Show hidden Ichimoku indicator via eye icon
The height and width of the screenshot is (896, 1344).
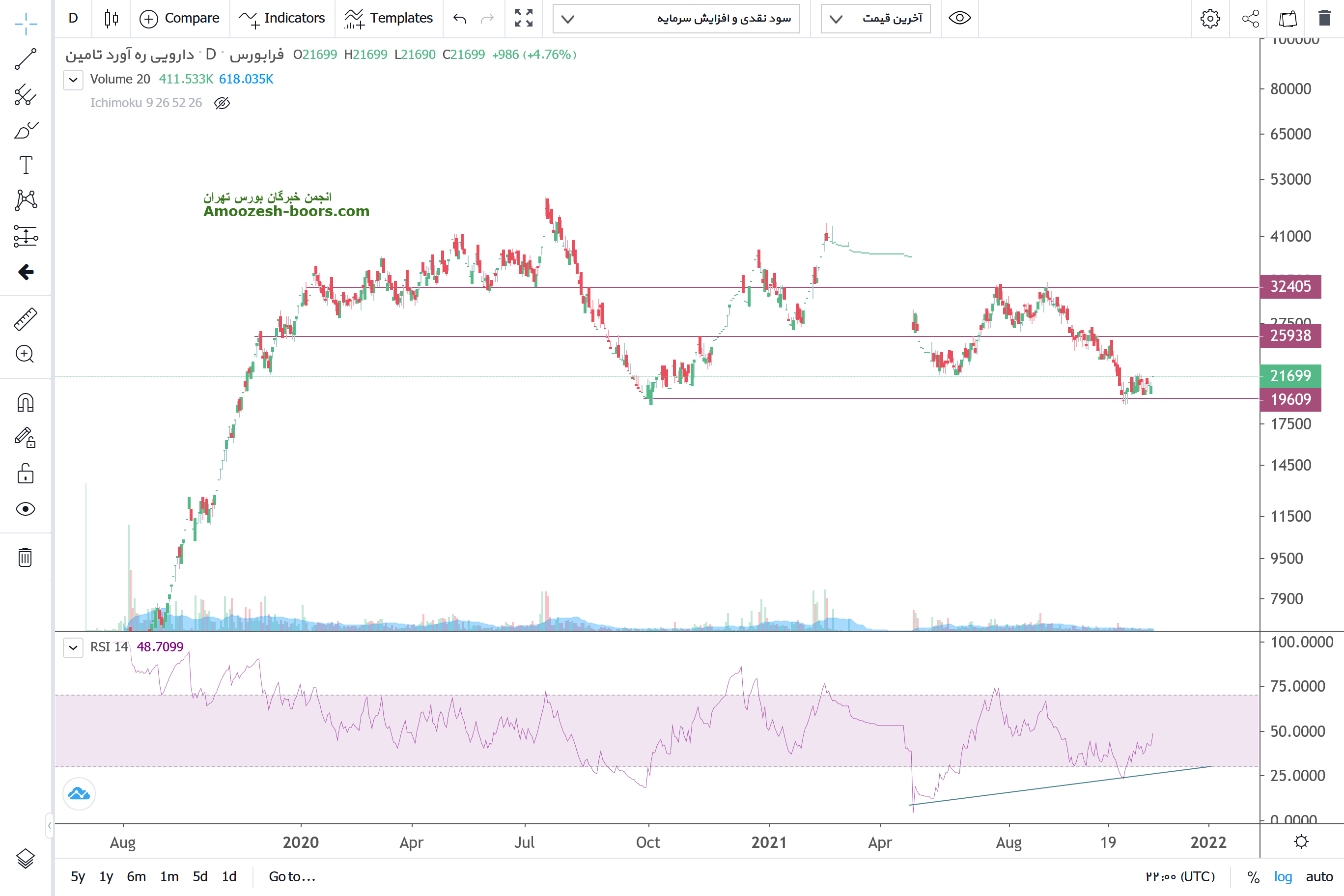(222, 103)
